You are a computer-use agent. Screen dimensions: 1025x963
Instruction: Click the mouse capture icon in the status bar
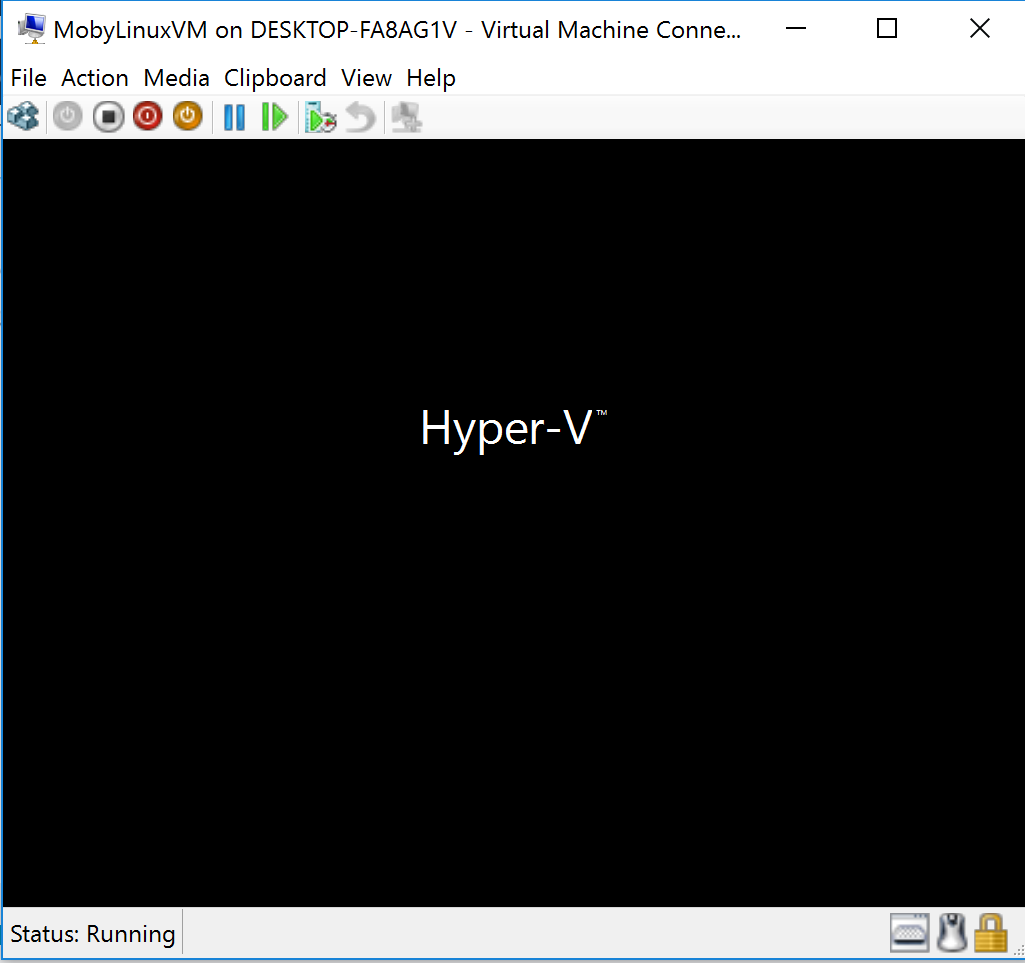click(x=950, y=932)
